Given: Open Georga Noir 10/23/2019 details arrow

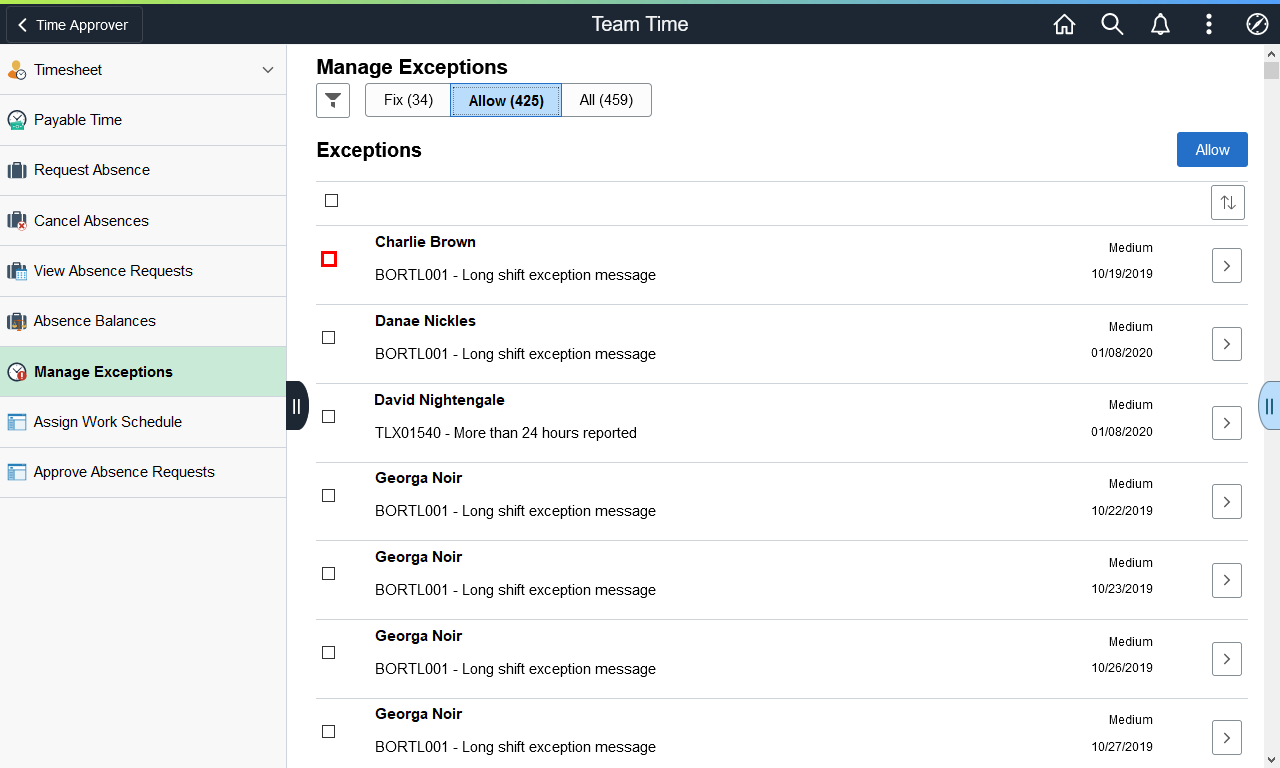Looking at the screenshot, I should pos(1227,581).
